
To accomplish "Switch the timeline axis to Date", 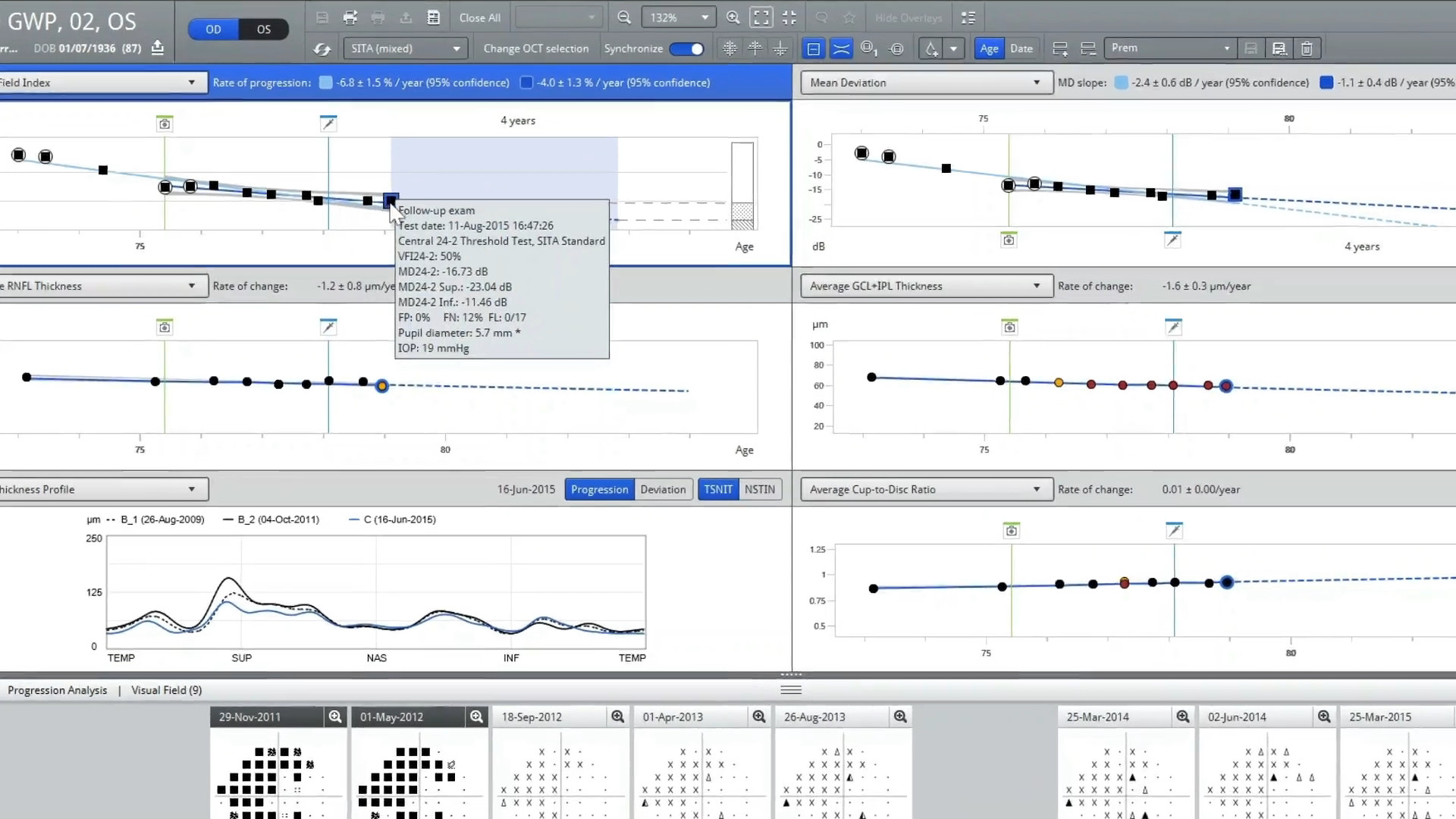I will pos(1021,48).
